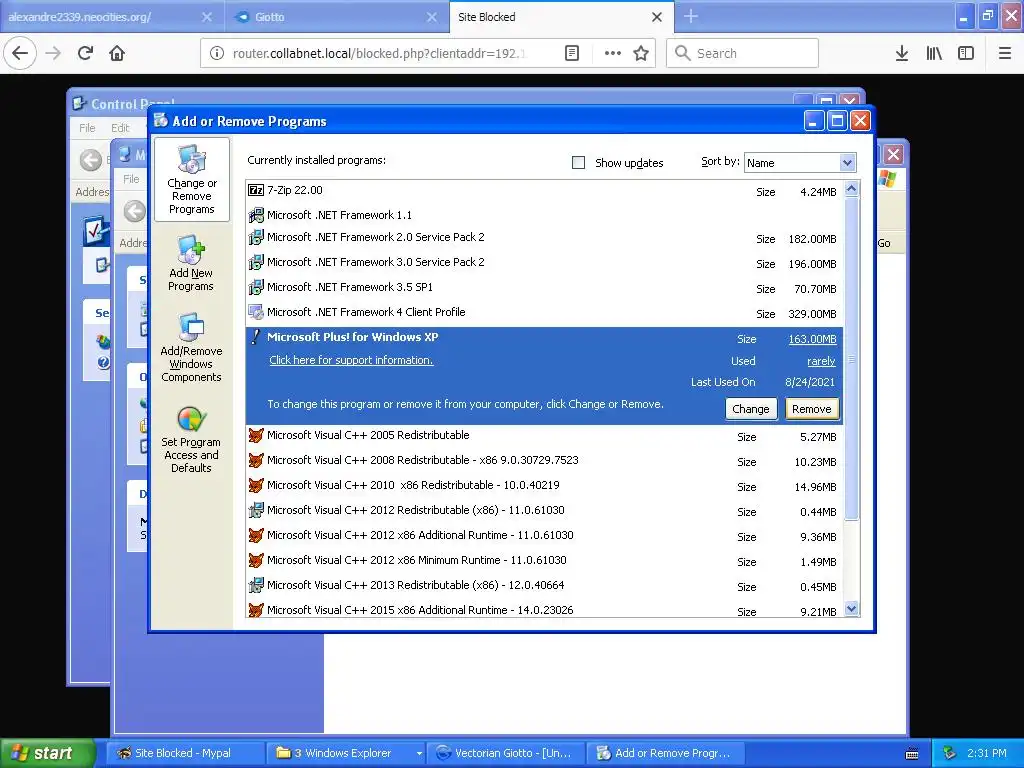1024x768 pixels.
Task: Expand the 3 Windows Explorer taskbar group arrow
Action: tap(419, 753)
